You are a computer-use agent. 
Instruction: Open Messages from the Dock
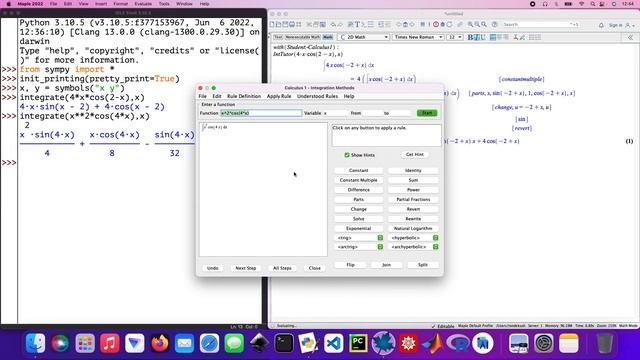tap(234, 343)
